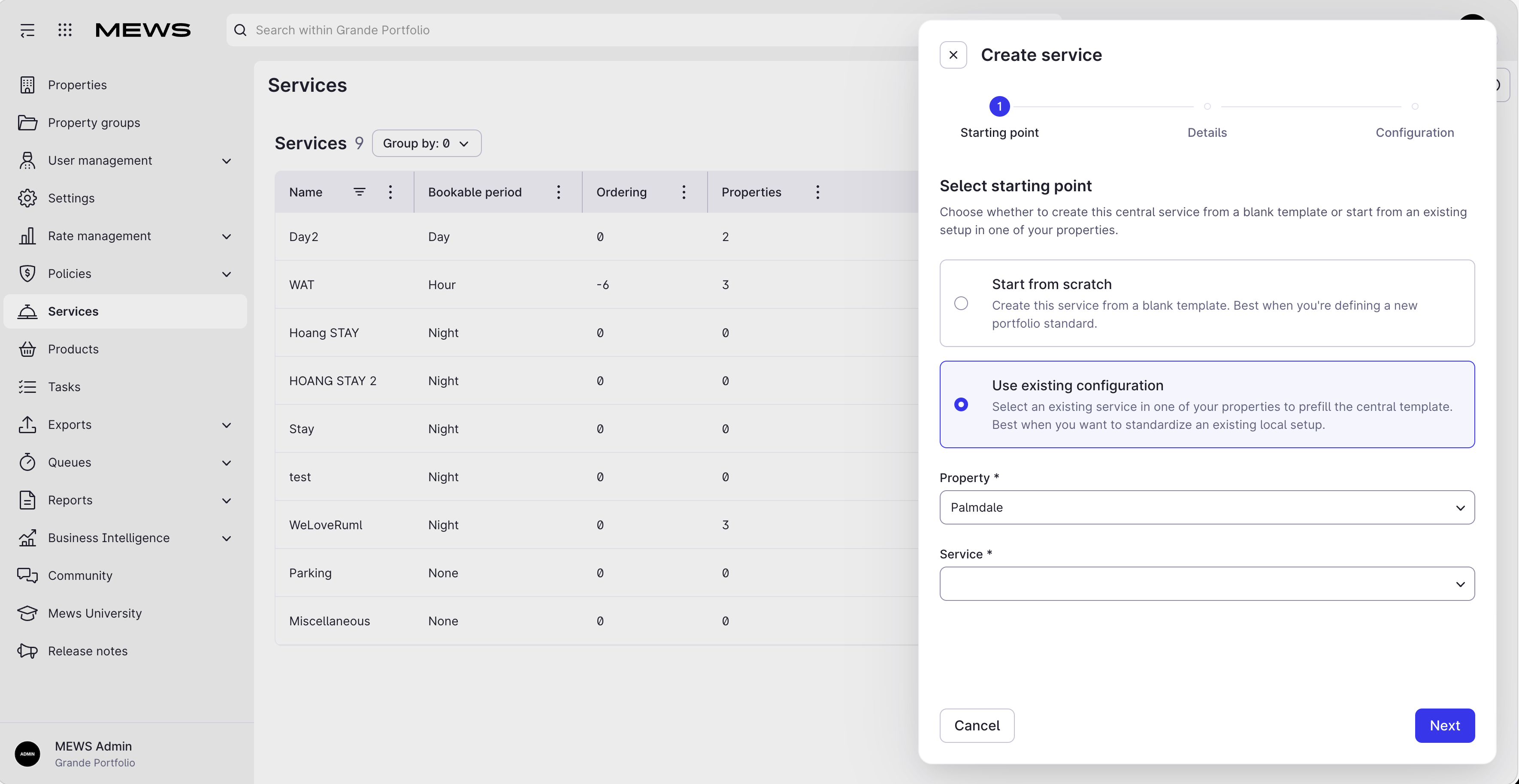Click the Products basket icon
The height and width of the screenshot is (784, 1519).
[x=27, y=349]
